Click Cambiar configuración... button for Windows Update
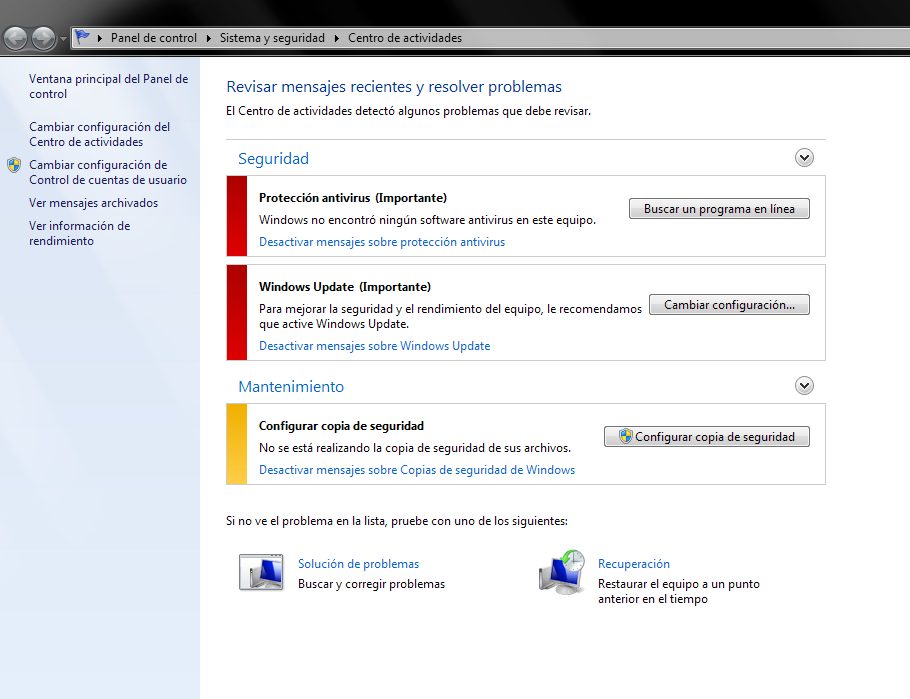 729,305
